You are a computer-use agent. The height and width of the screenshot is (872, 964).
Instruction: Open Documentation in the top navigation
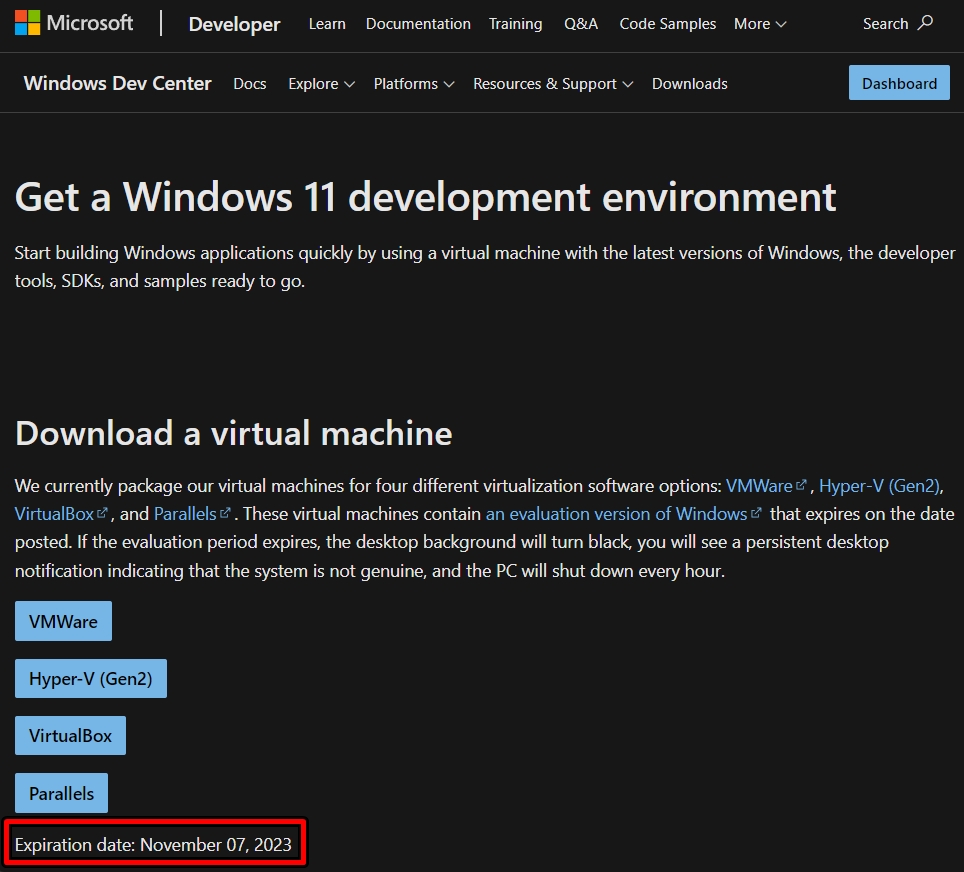point(418,24)
